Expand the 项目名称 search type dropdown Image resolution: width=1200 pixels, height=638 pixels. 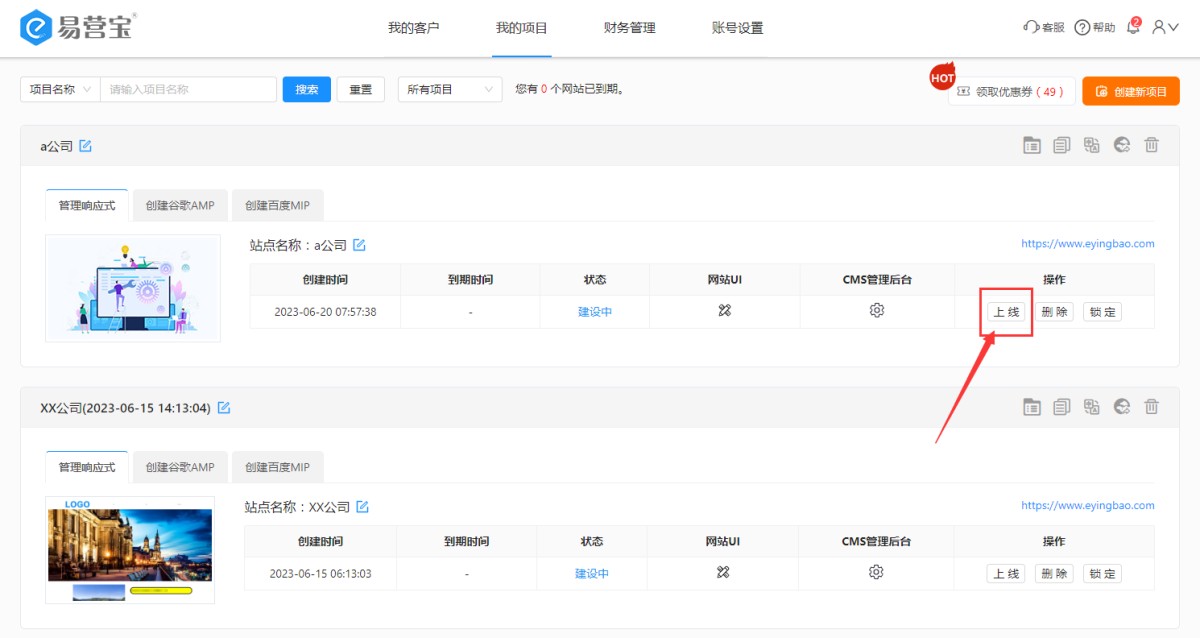pyautogui.click(x=60, y=89)
